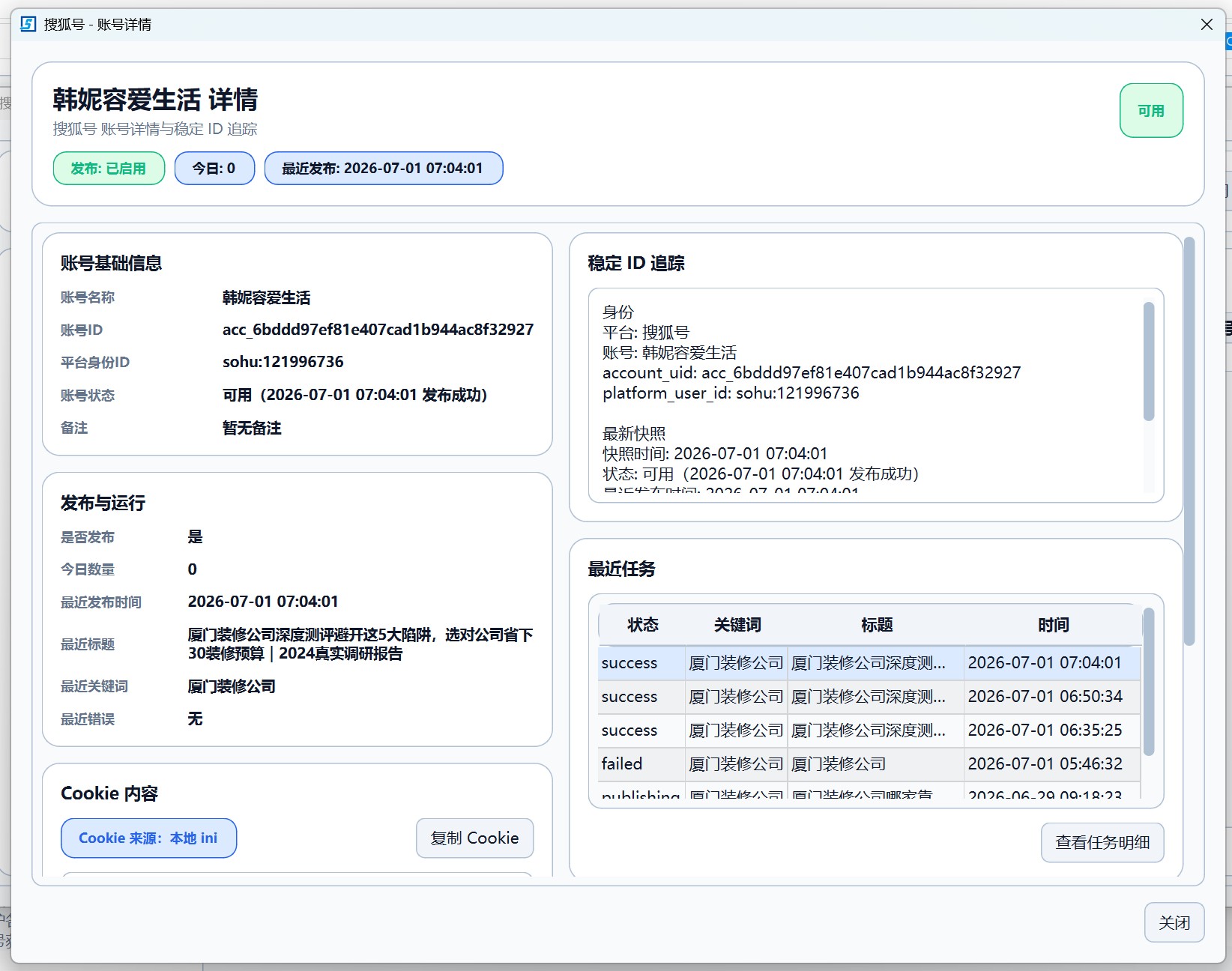The image size is (1232, 971).
Task: Click the account ID value acc_6bddd97ef81e407cad1b944ac8f32927
Action: coord(378,330)
